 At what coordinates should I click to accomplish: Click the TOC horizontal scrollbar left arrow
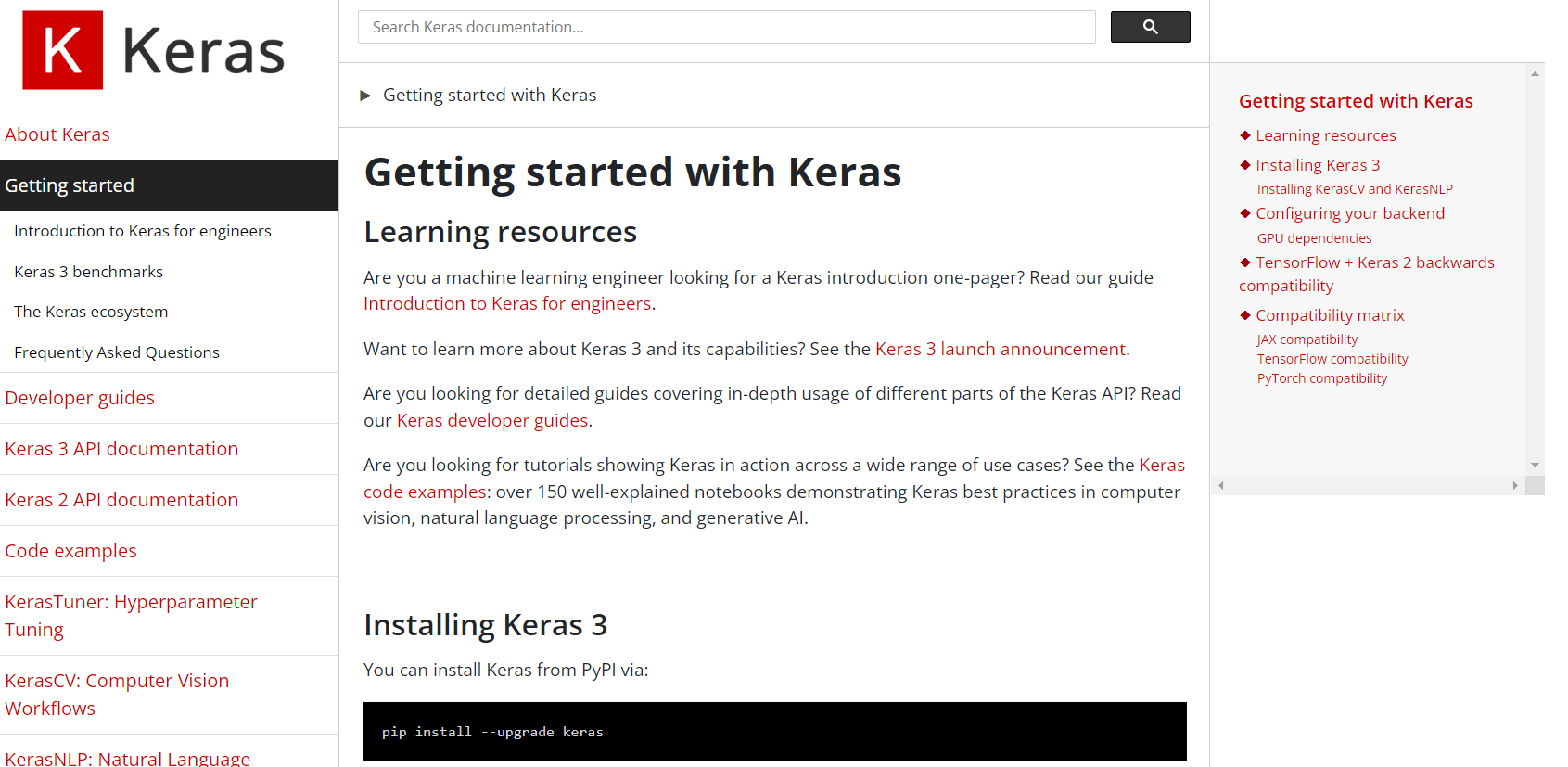pyautogui.click(x=1221, y=485)
